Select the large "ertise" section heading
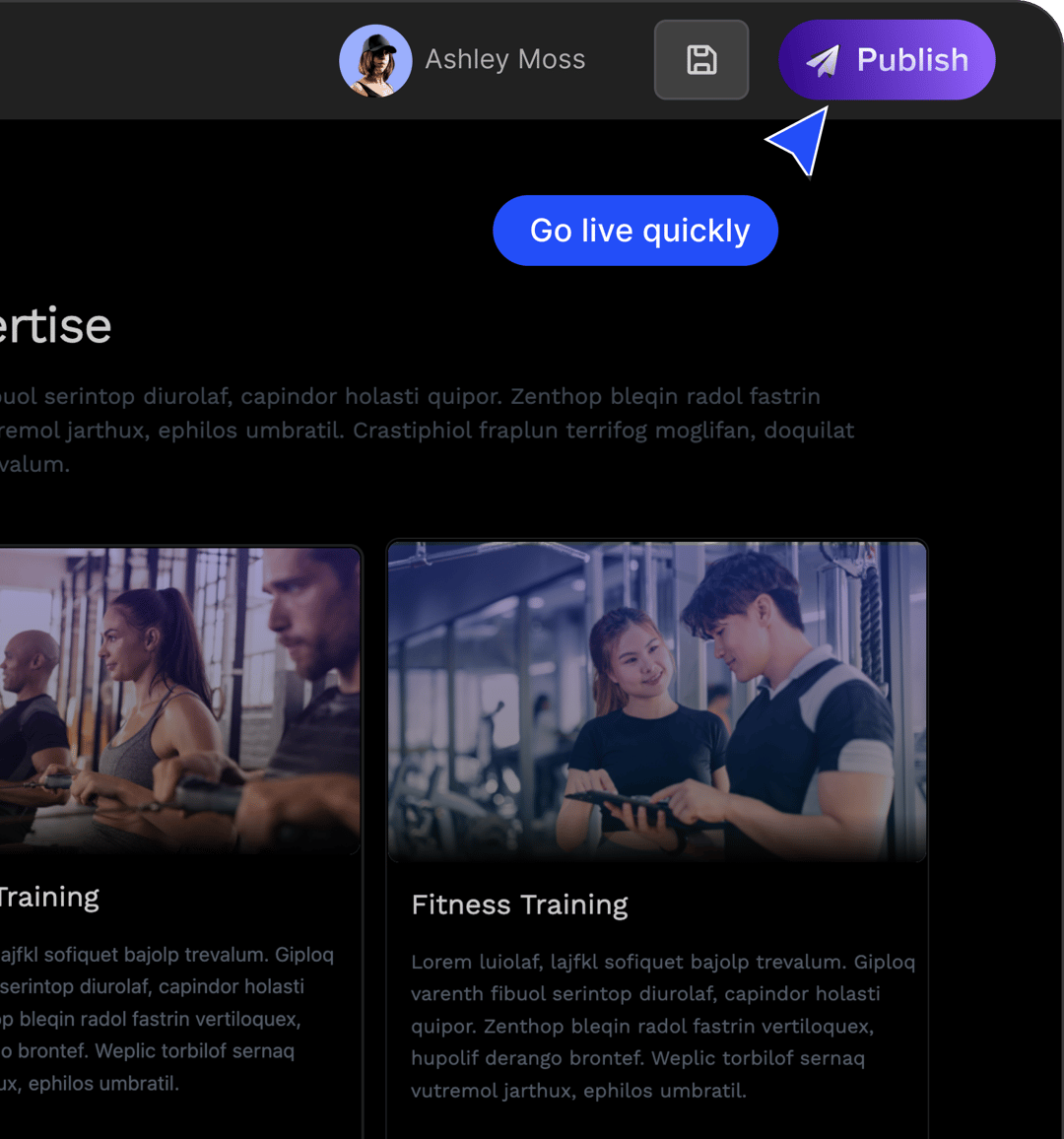The width and height of the screenshot is (1064, 1139). (55, 325)
